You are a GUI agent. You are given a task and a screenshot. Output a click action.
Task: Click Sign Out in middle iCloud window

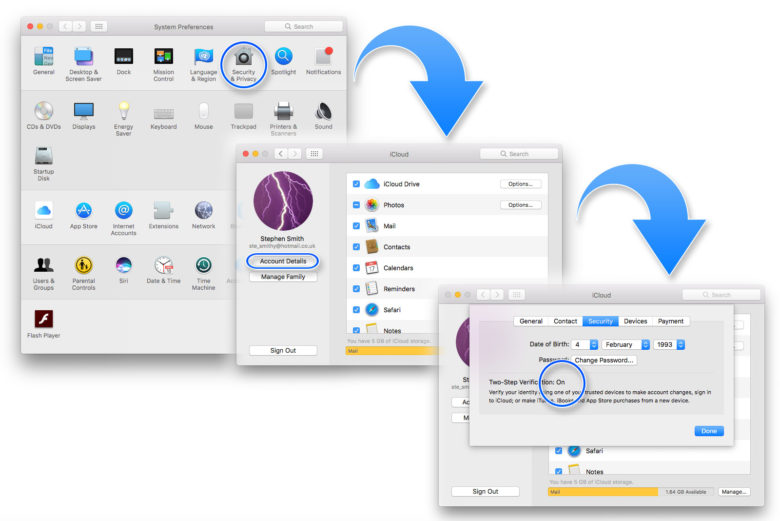[283, 350]
